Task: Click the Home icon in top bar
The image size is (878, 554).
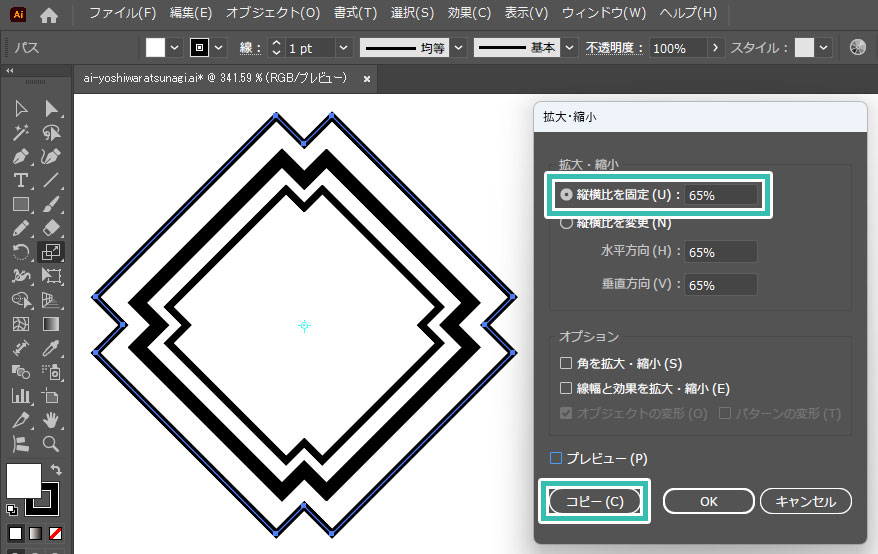Action: [x=49, y=15]
